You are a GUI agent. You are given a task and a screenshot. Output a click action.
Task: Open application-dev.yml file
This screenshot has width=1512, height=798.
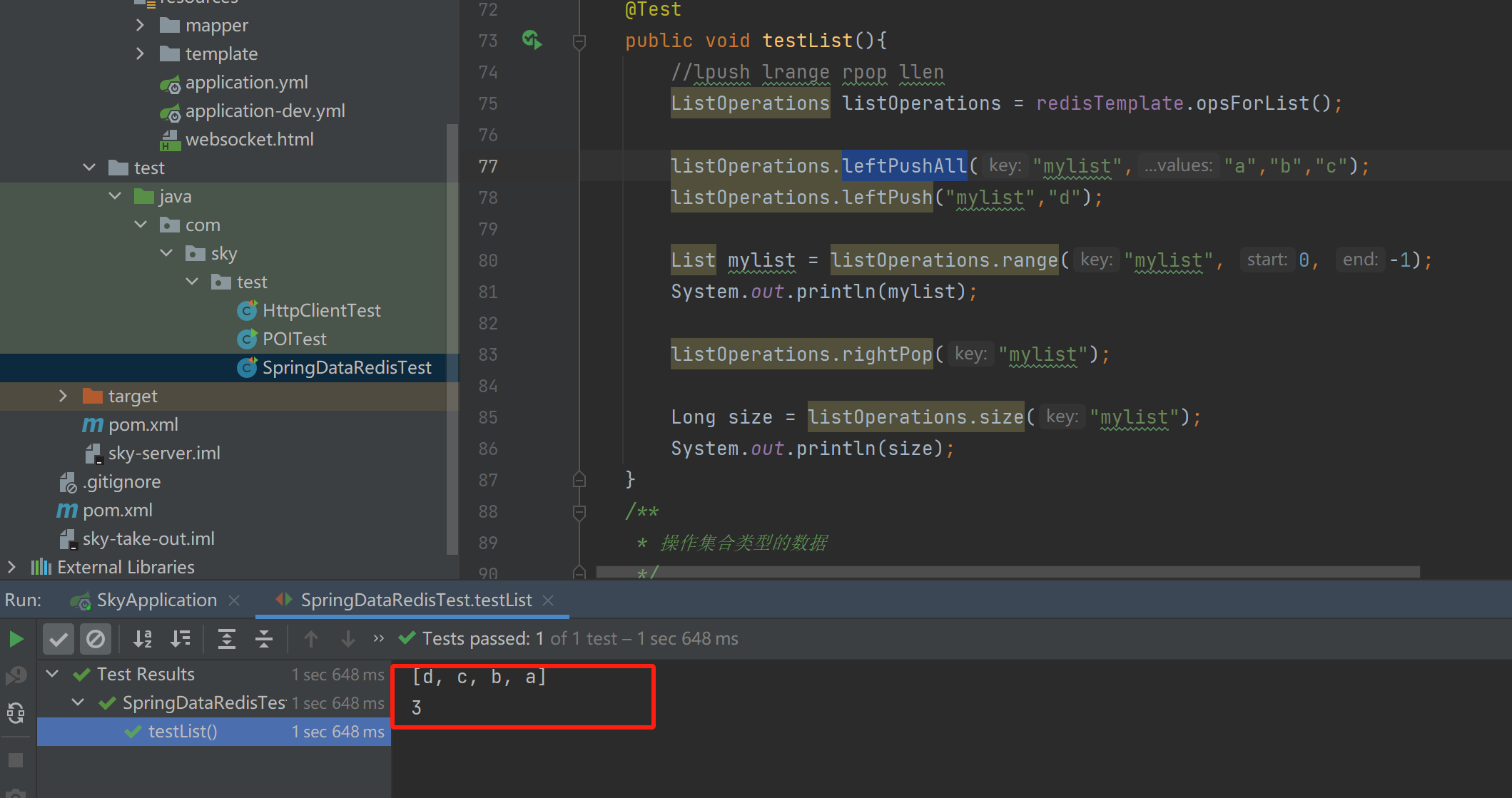(x=265, y=111)
